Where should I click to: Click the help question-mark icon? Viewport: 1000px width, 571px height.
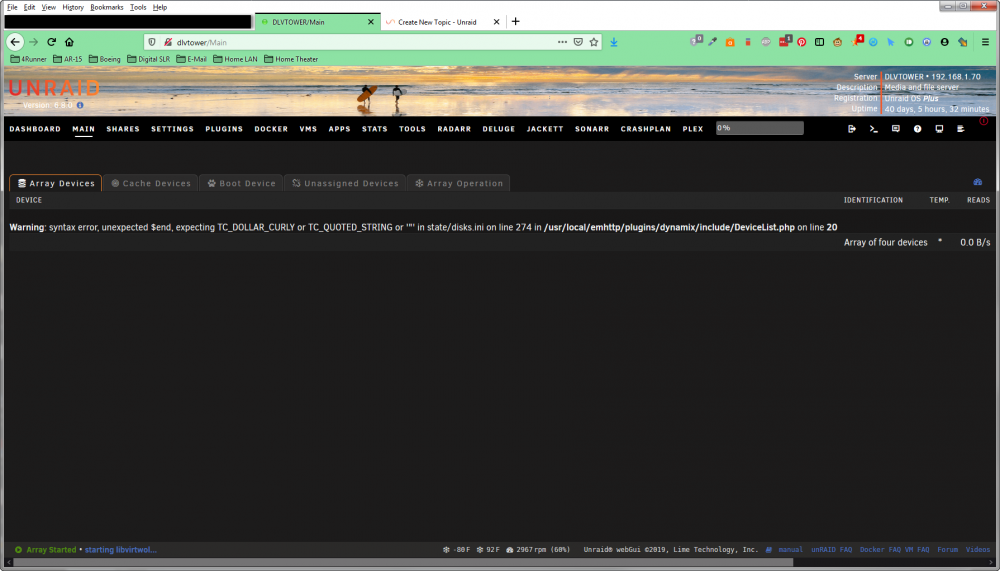point(917,129)
